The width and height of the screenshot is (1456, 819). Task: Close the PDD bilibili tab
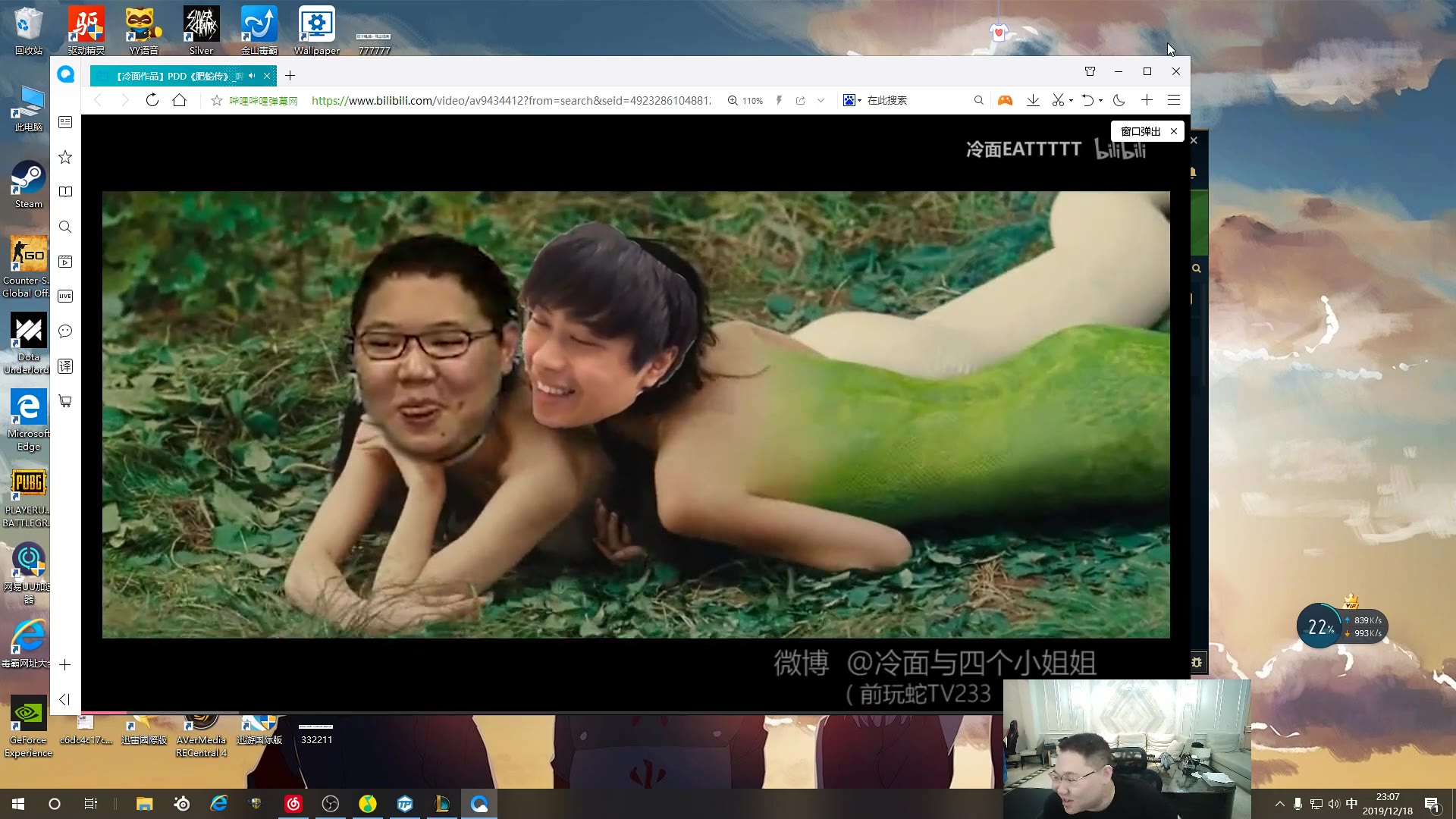pos(267,76)
